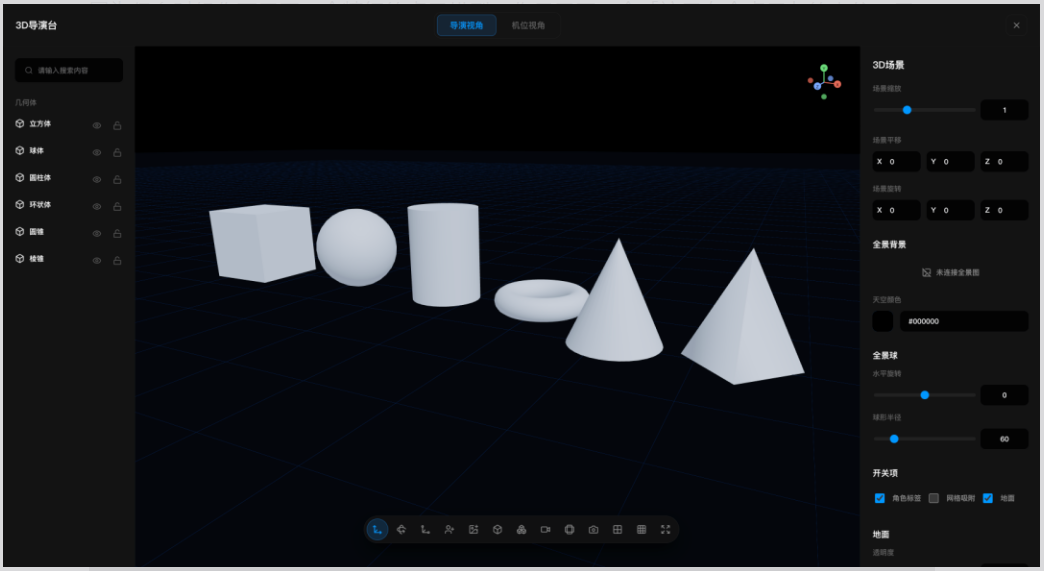
Task: Select 棱锥 in the geometry list
Action: tap(37, 258)
